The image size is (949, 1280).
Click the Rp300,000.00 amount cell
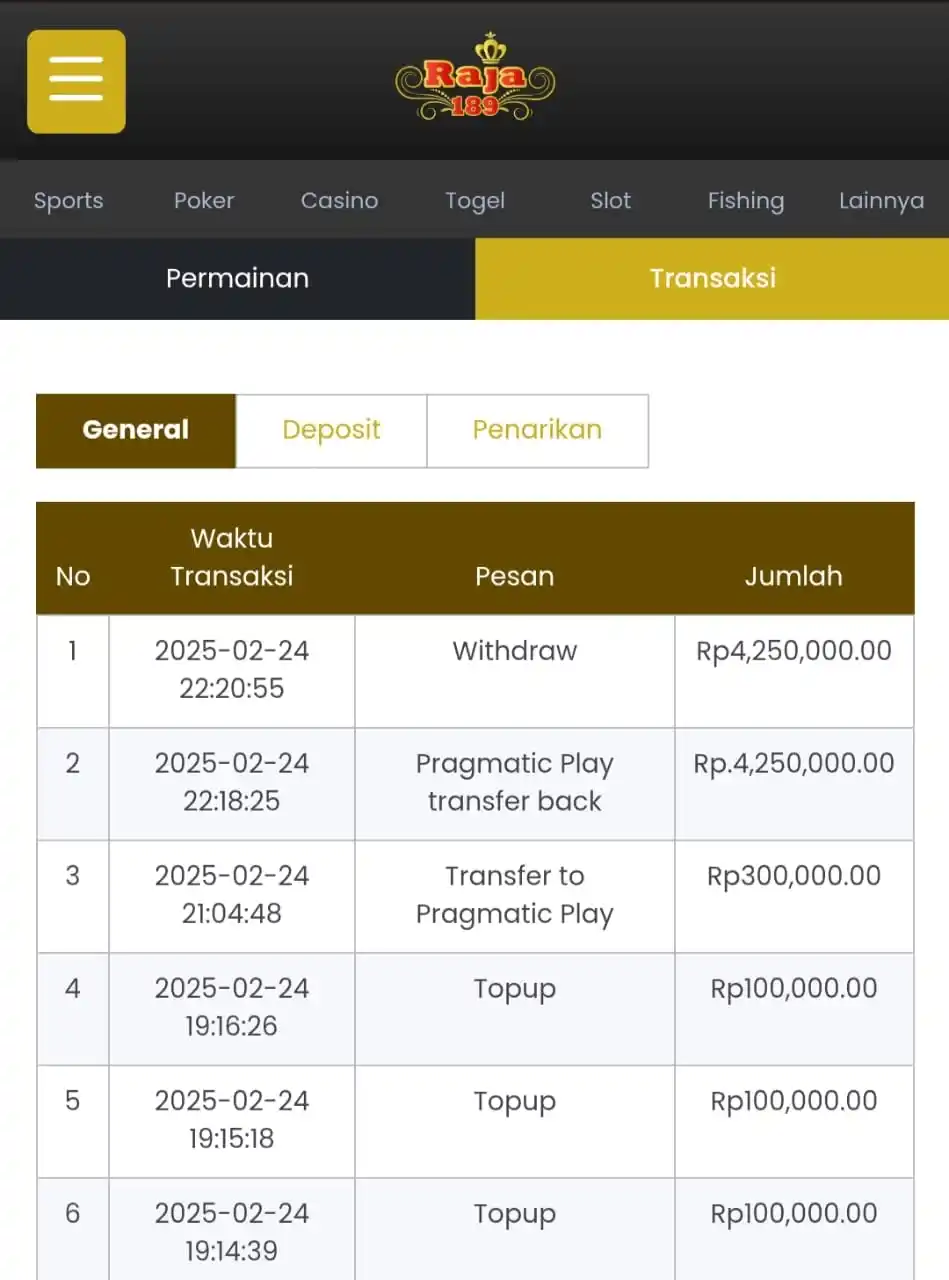(x=793, y=876)
